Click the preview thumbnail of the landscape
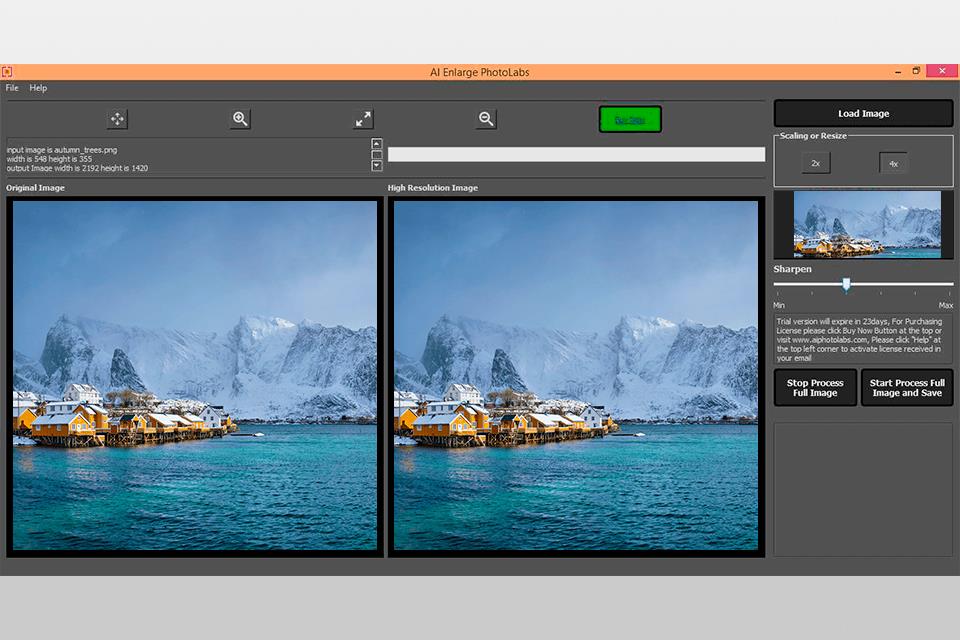This screenshot has width=960, height=640. (x=866, y=224)
